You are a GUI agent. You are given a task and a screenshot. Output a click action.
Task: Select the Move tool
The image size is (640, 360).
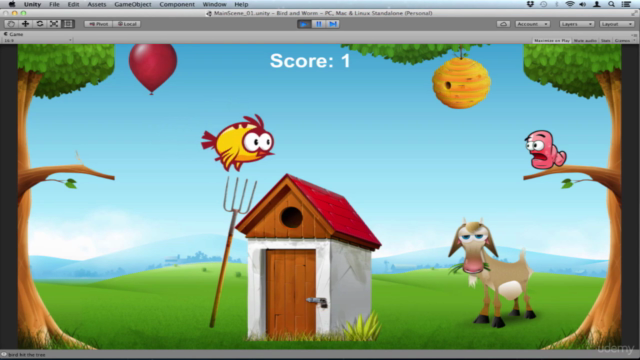tap(25, 24)
